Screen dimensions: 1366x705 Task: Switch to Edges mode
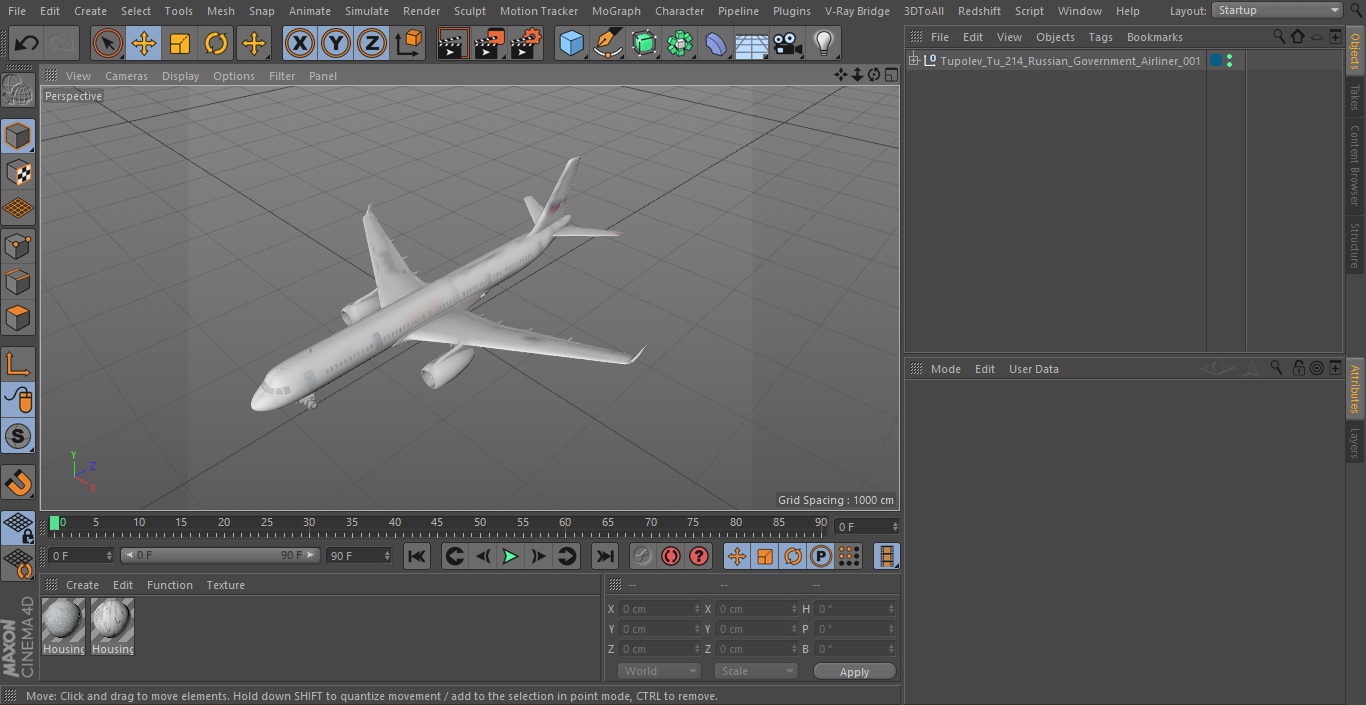click(18, 281)
